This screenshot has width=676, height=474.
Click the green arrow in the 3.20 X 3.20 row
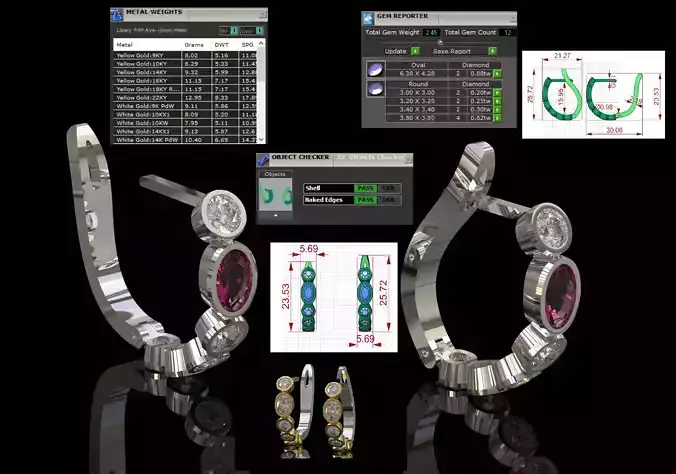(497, 101)
